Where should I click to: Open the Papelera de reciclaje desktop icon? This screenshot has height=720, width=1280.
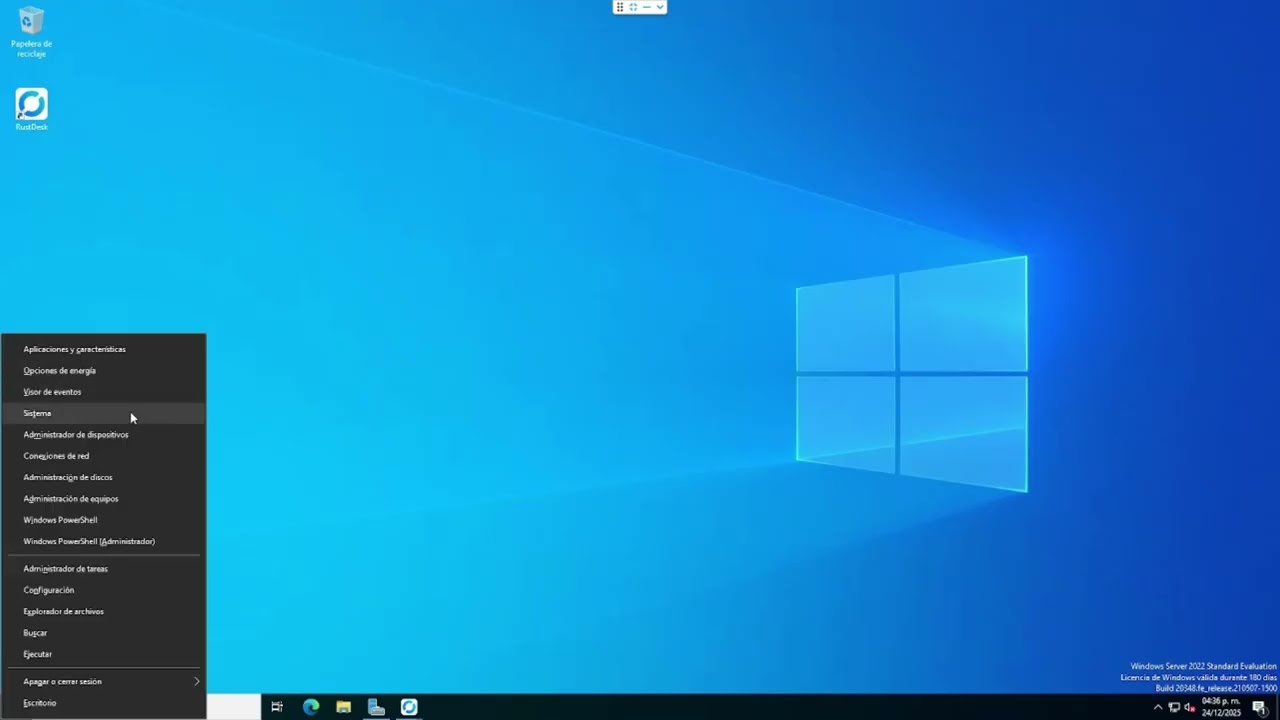(31, 31)
